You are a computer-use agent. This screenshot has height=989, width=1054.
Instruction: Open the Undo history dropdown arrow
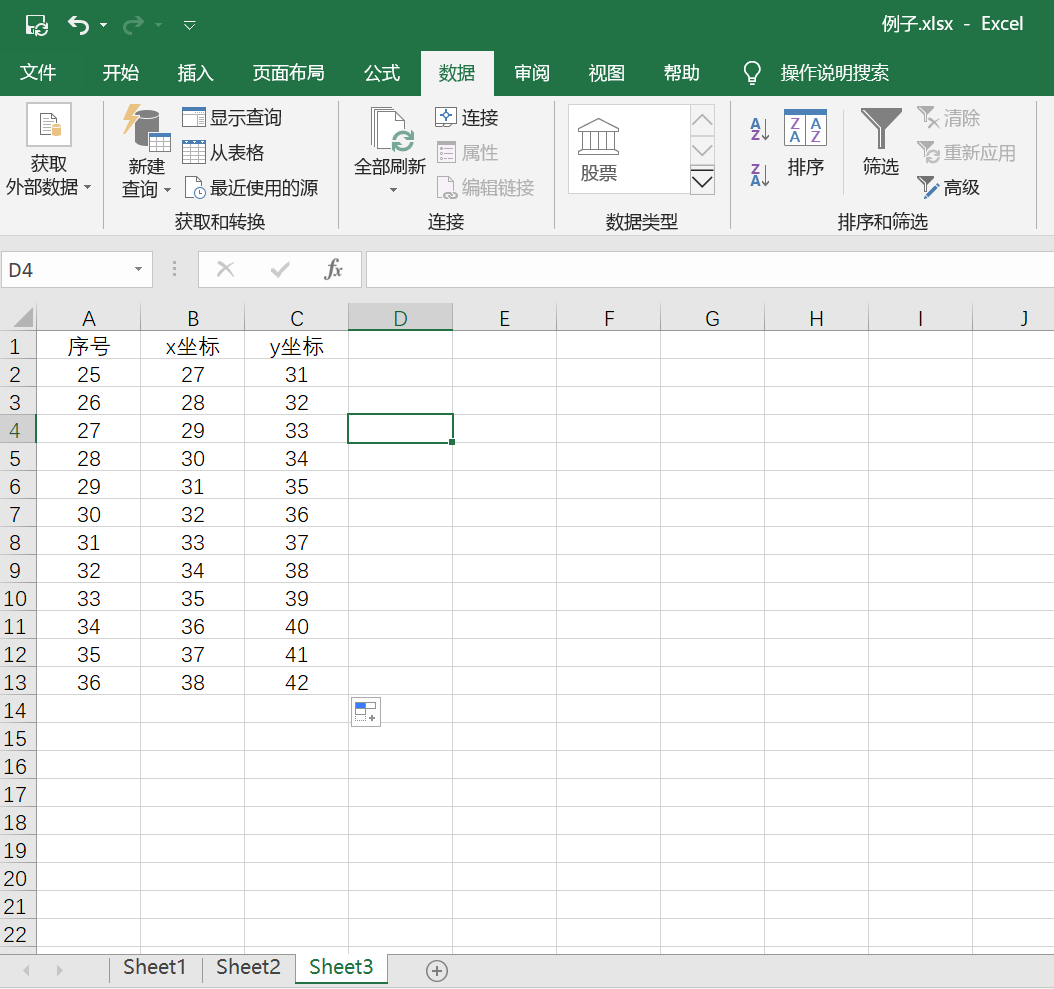point(104,26)
